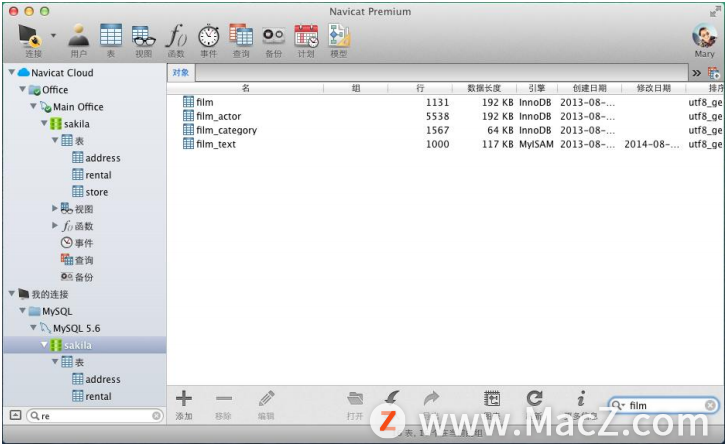Select the film_category table row
The image size is (728, 448).
point(446,130)
